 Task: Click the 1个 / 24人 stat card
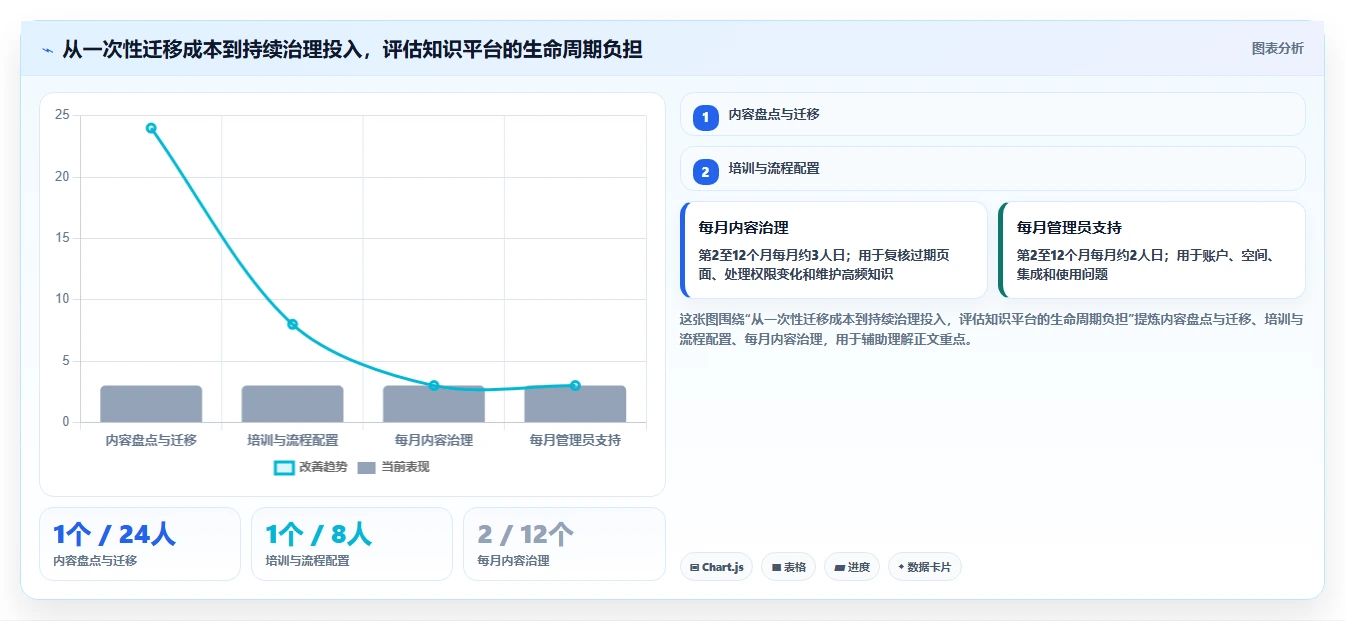[x=140, y=544]
